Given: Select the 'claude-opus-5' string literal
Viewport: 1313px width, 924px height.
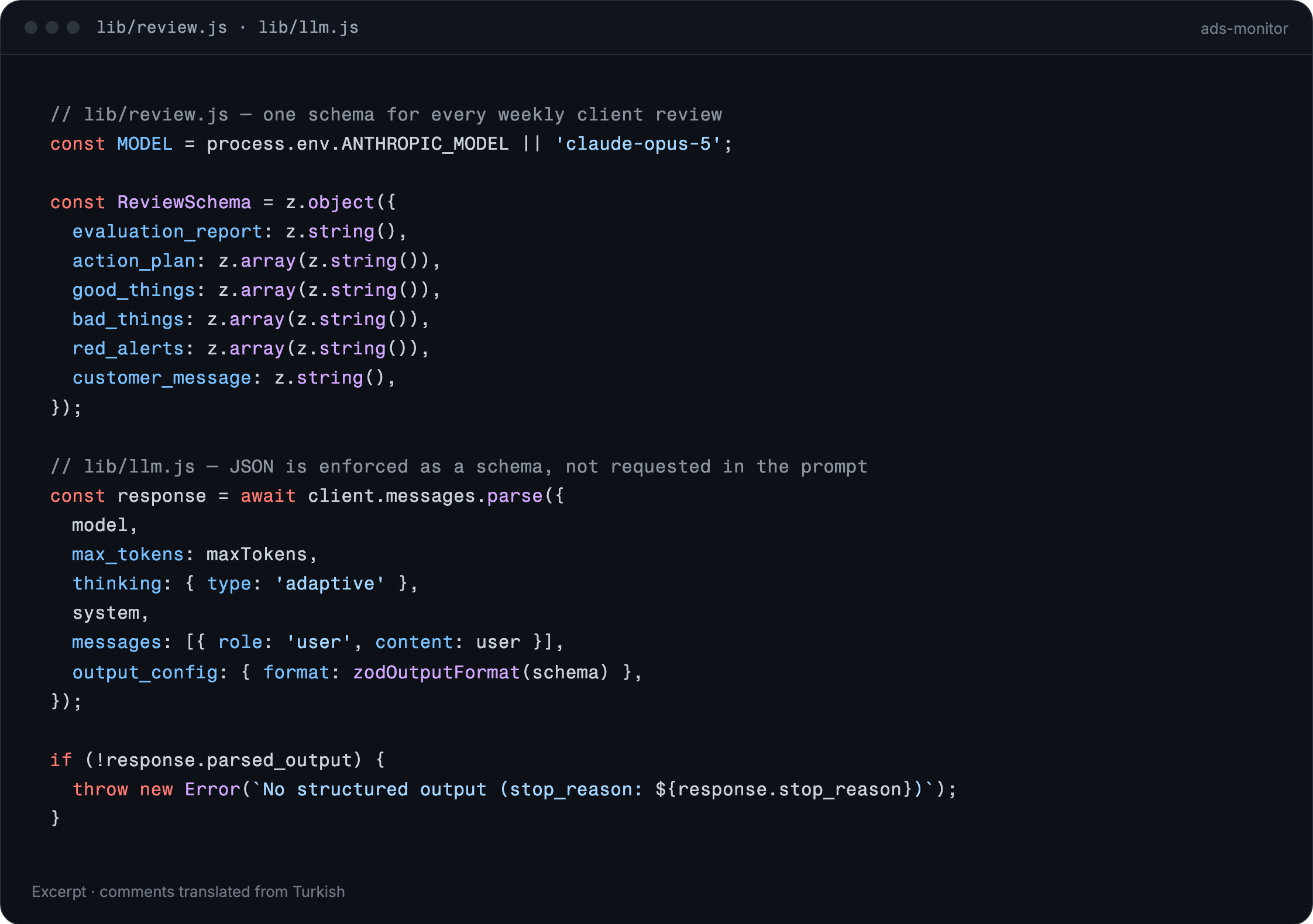Looking at the screenshot, I should (638, 144).
